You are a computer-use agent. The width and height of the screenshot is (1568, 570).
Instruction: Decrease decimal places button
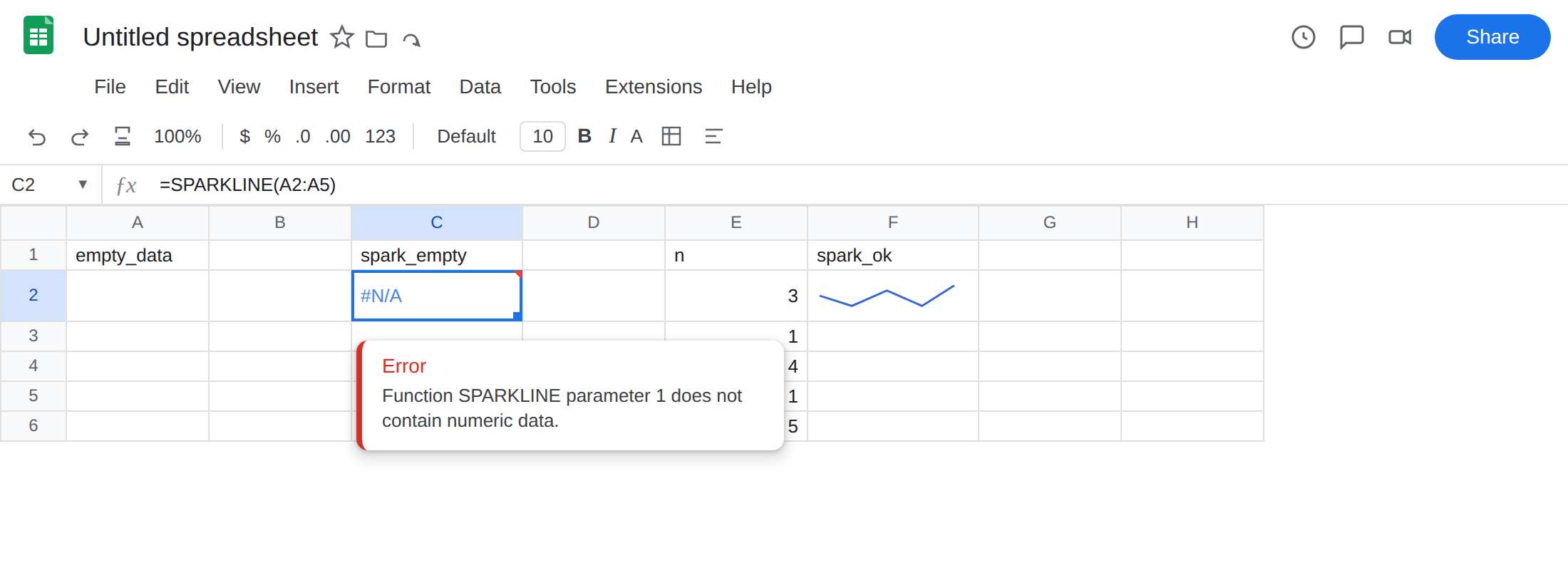click(x=303, y=136)
